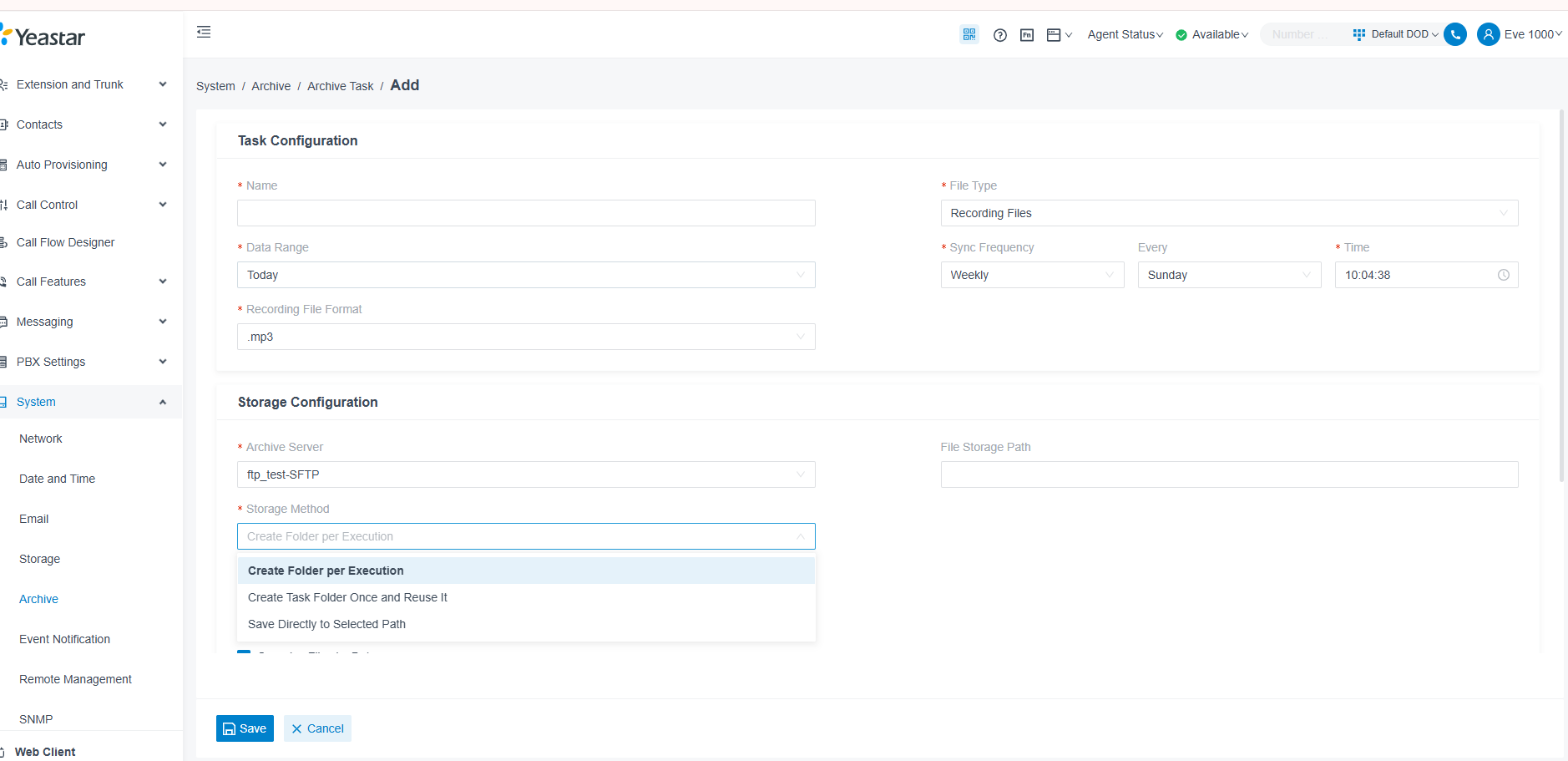This screenshot has height=761, width=1568.
Task: Open the dial pad next to Default DOD
Action: (x=1358, y=34)
